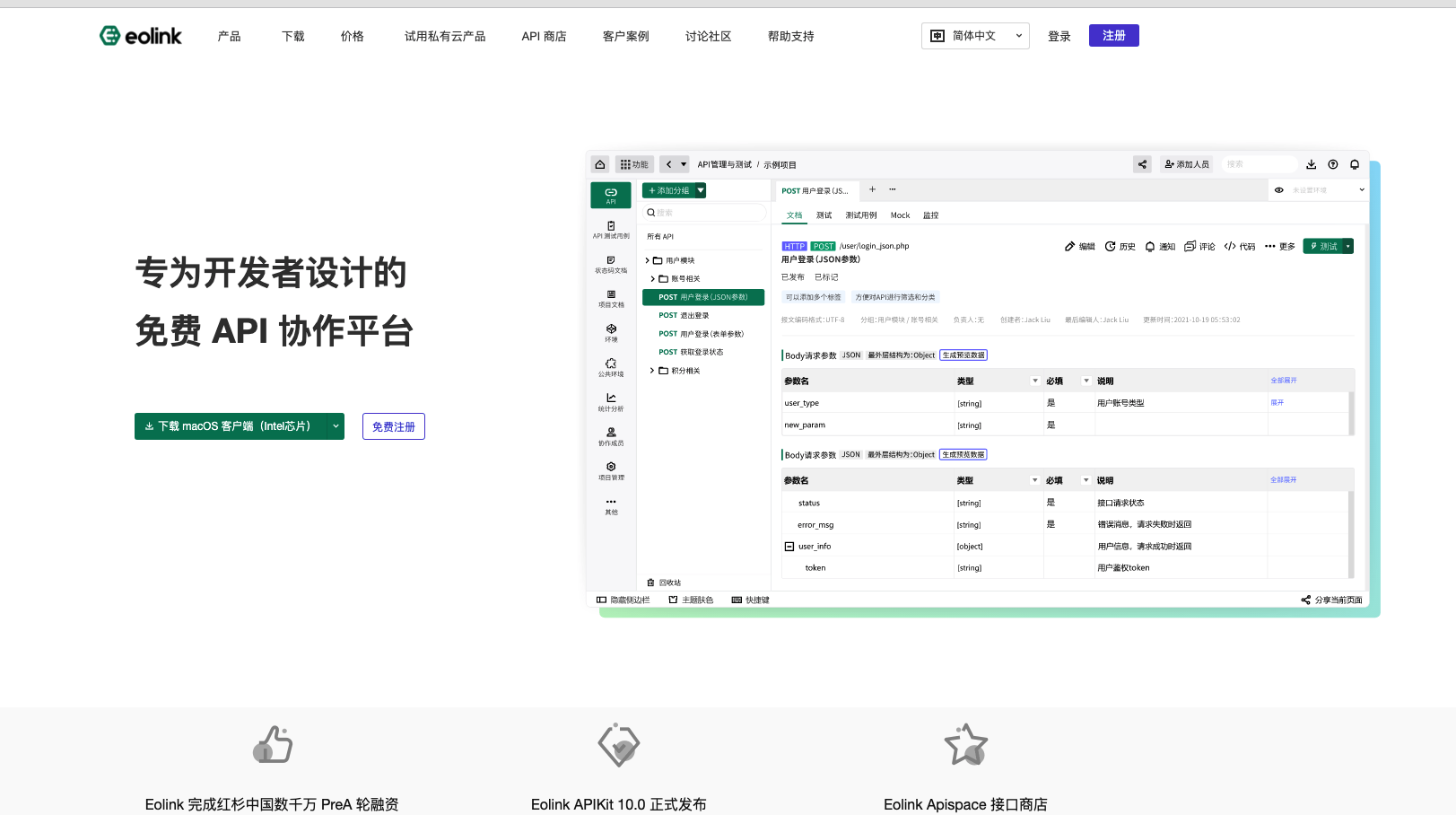Open 公共环境 in sidebar
The image size is (1456, 815).
coord(611,368)
